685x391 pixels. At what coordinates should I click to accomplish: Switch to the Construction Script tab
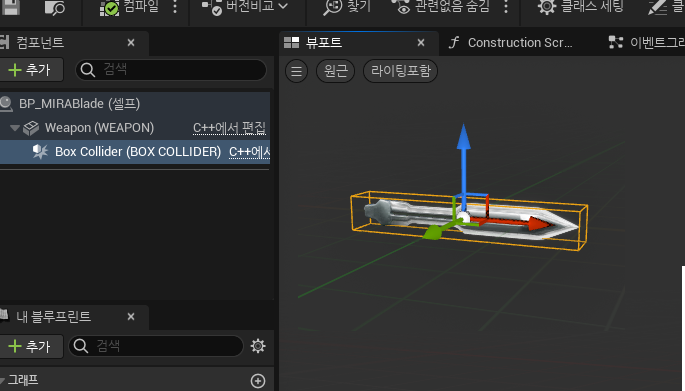[x=511, y=43]
